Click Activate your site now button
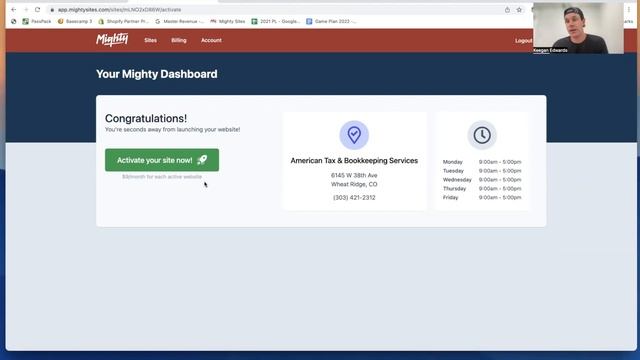 point(162,160)
